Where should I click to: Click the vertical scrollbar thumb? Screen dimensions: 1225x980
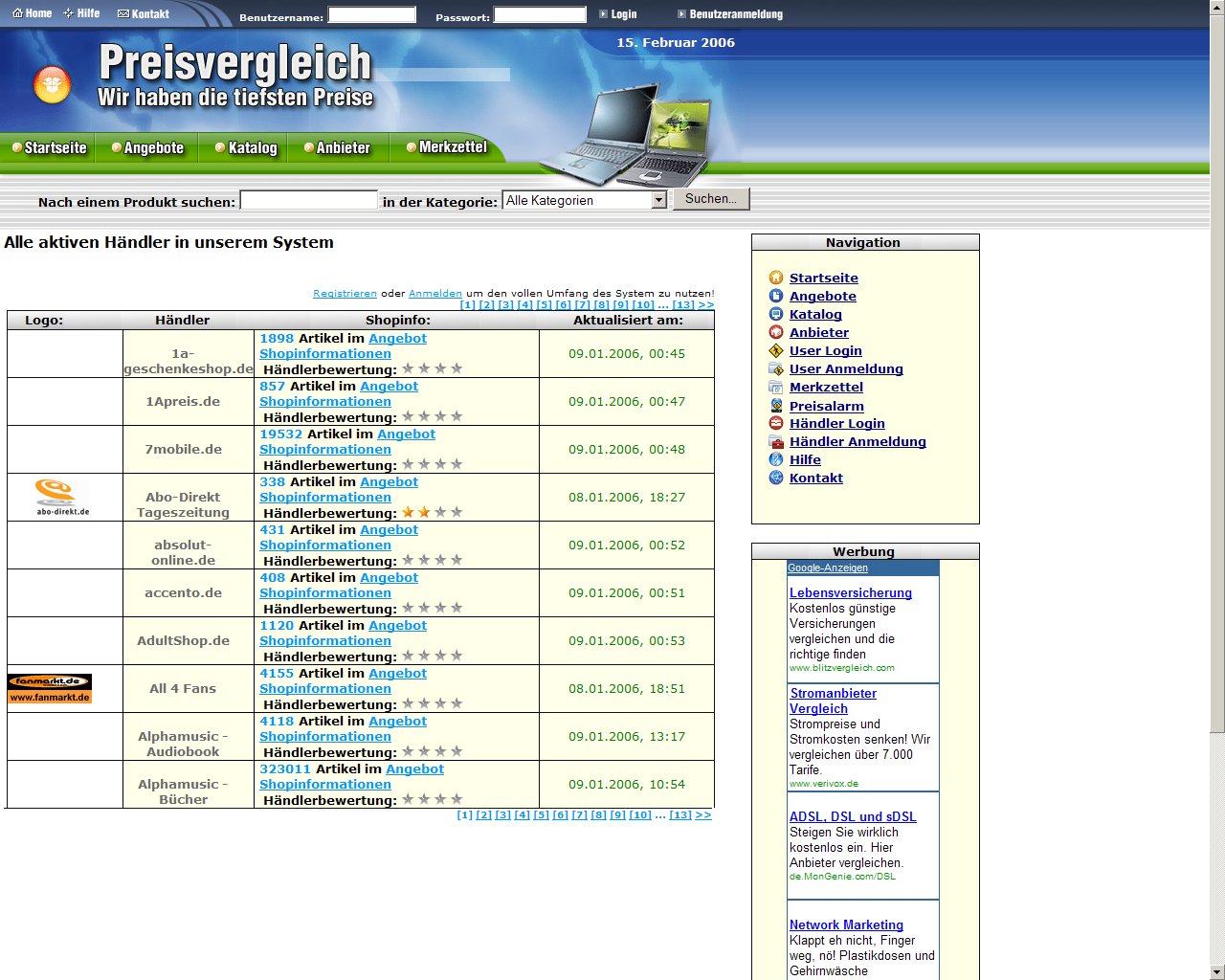point(1217,373)
